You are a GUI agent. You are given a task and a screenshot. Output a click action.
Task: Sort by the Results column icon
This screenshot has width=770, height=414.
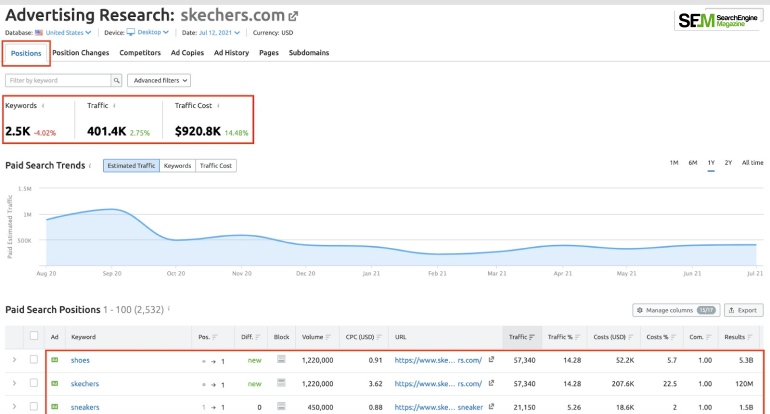(x=749, y=337)
